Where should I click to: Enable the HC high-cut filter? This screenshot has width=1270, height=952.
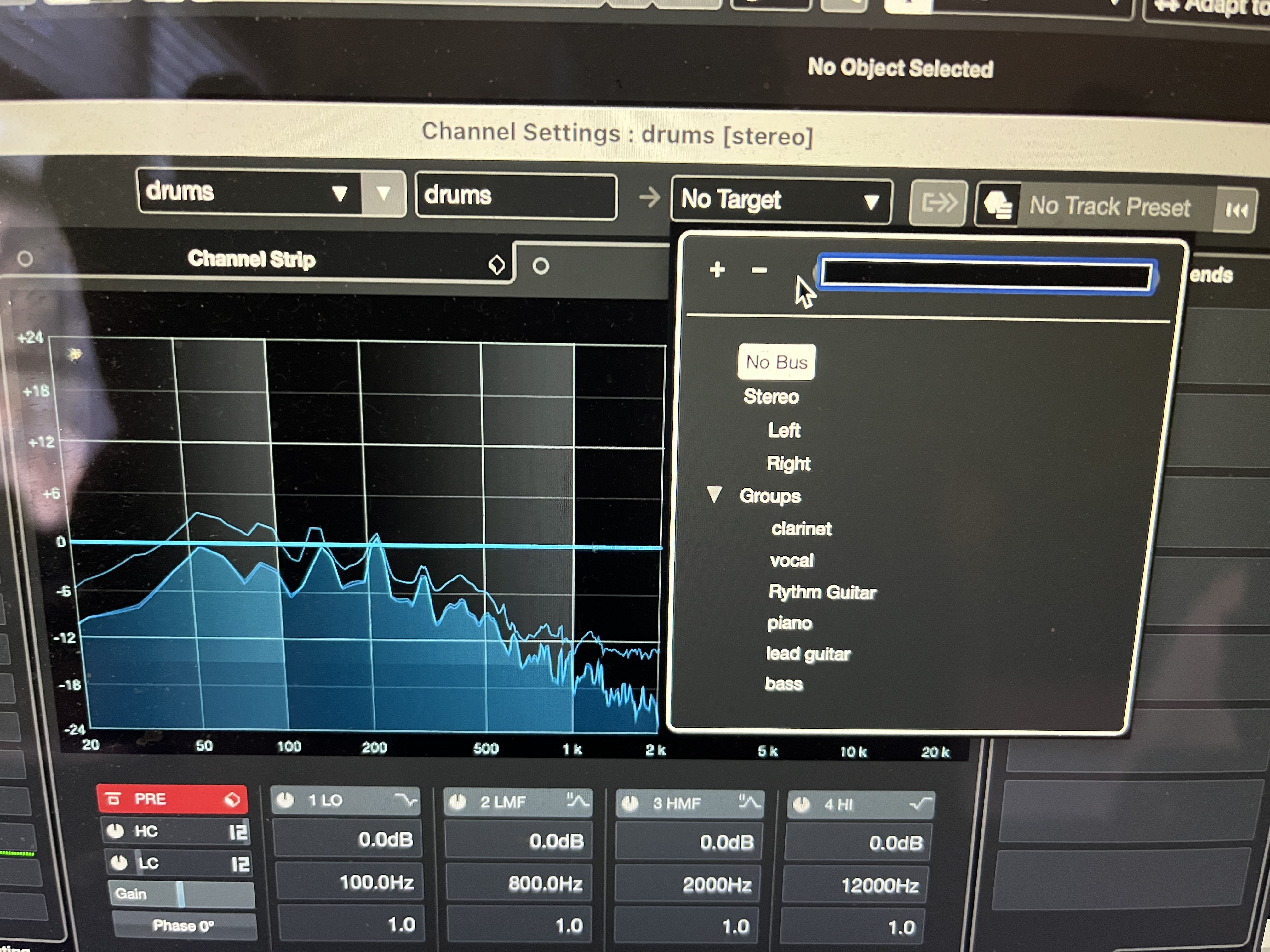(x=115, y=831)
